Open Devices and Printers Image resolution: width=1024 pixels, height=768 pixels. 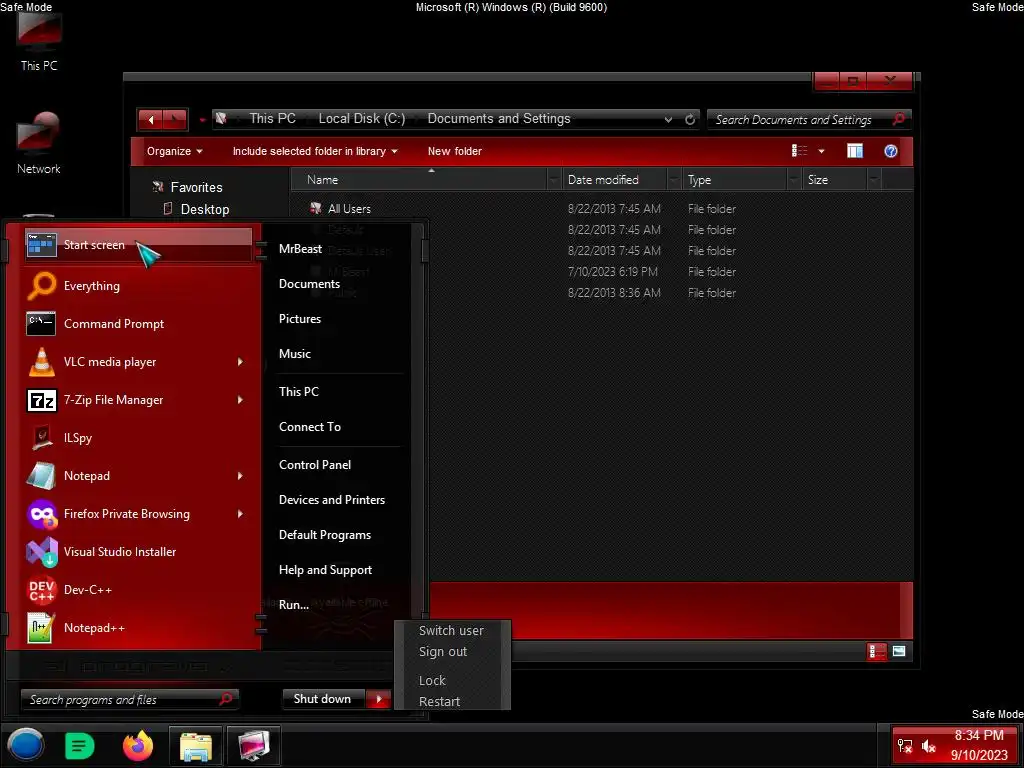coord(332,500)
